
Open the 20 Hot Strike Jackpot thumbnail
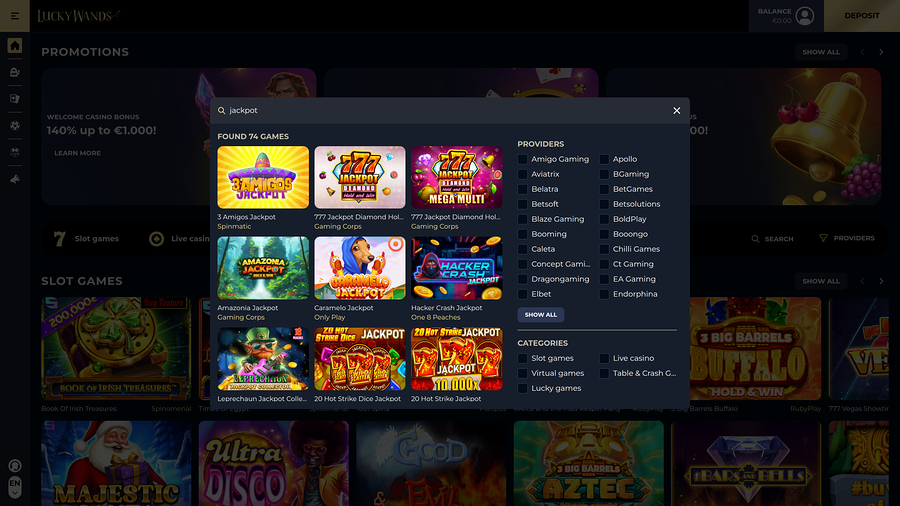pyautogui.click(x=456, y=359)
